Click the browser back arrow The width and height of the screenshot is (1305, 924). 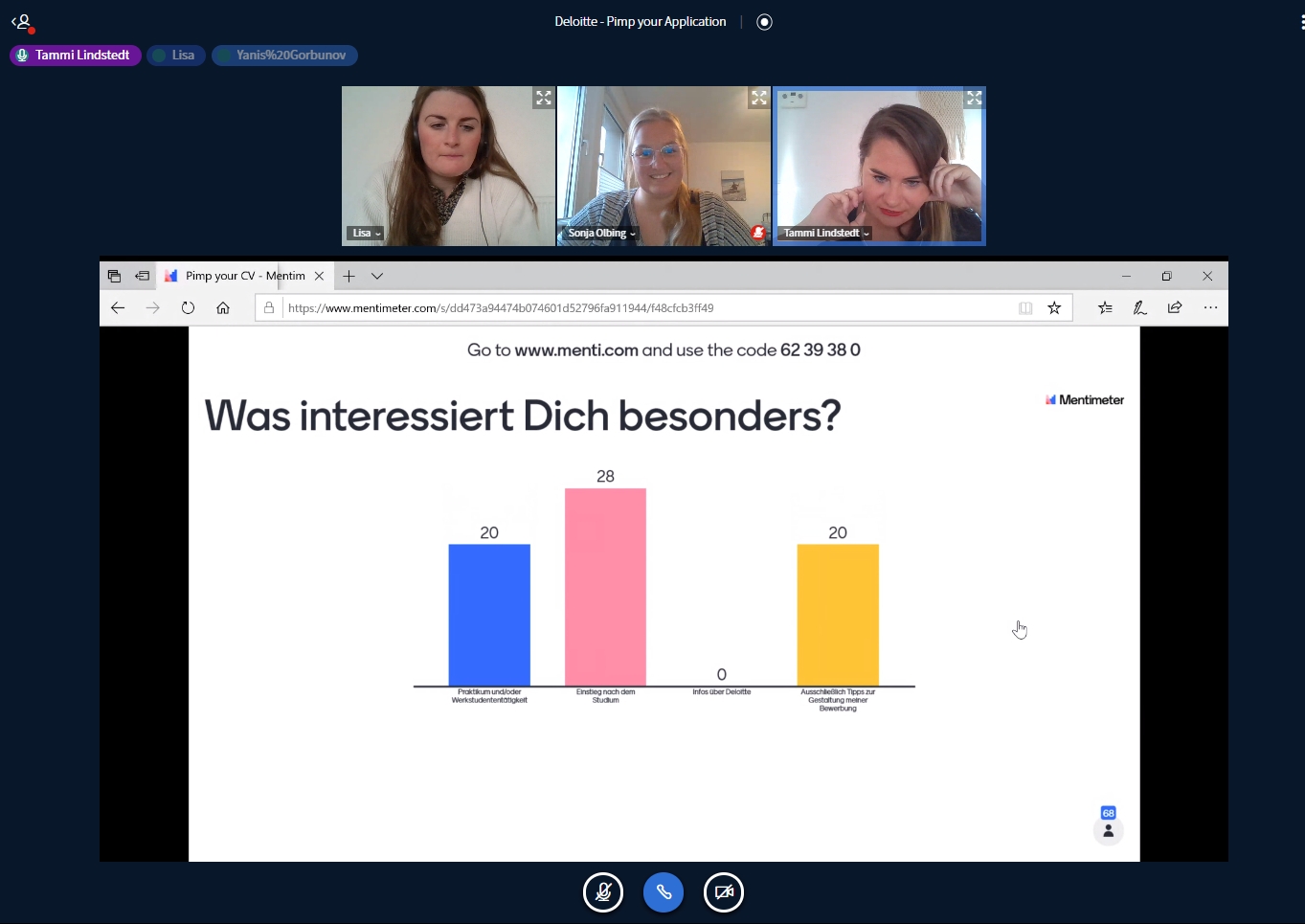click(x=118, y=307)
